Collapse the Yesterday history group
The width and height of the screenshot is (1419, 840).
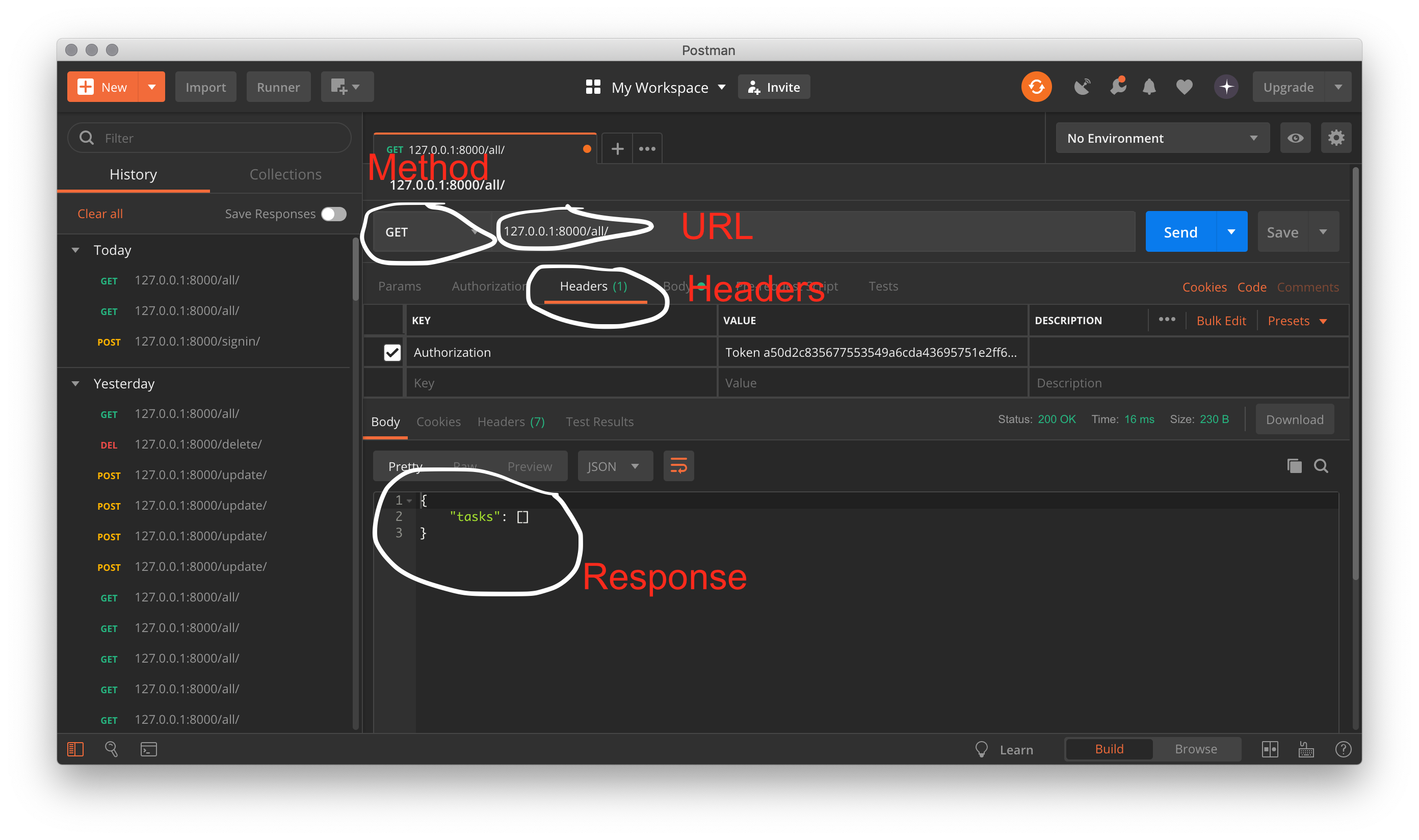coord(75,384)
